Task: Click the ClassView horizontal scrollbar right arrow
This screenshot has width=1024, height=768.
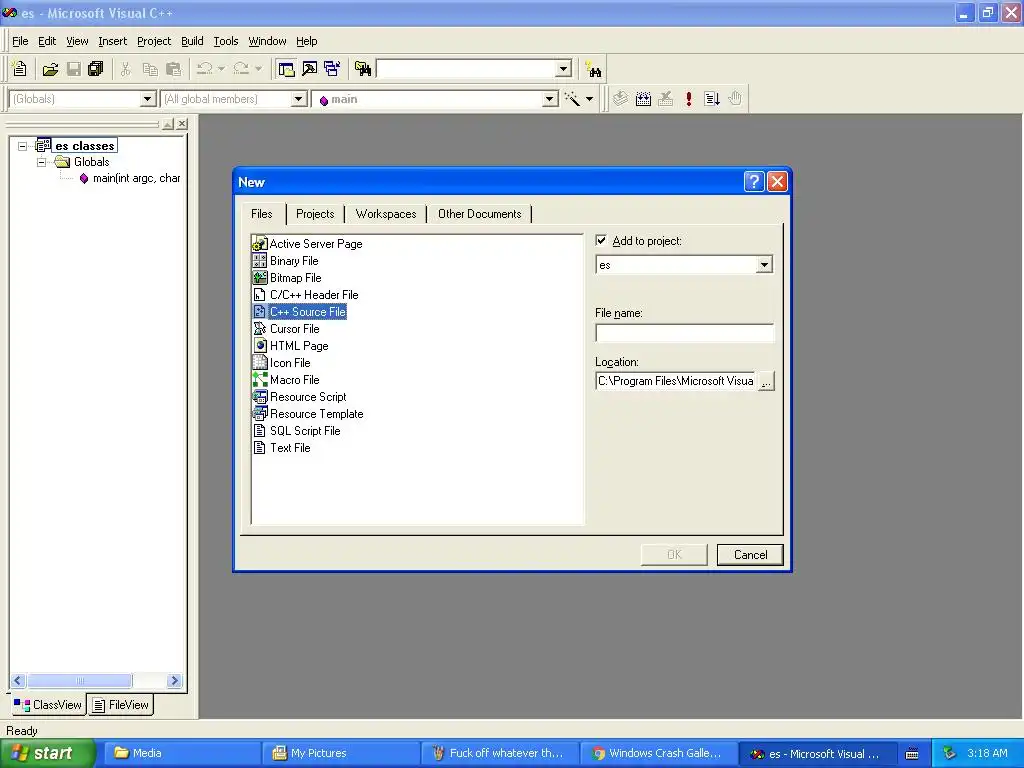Action: click(174, 680)
